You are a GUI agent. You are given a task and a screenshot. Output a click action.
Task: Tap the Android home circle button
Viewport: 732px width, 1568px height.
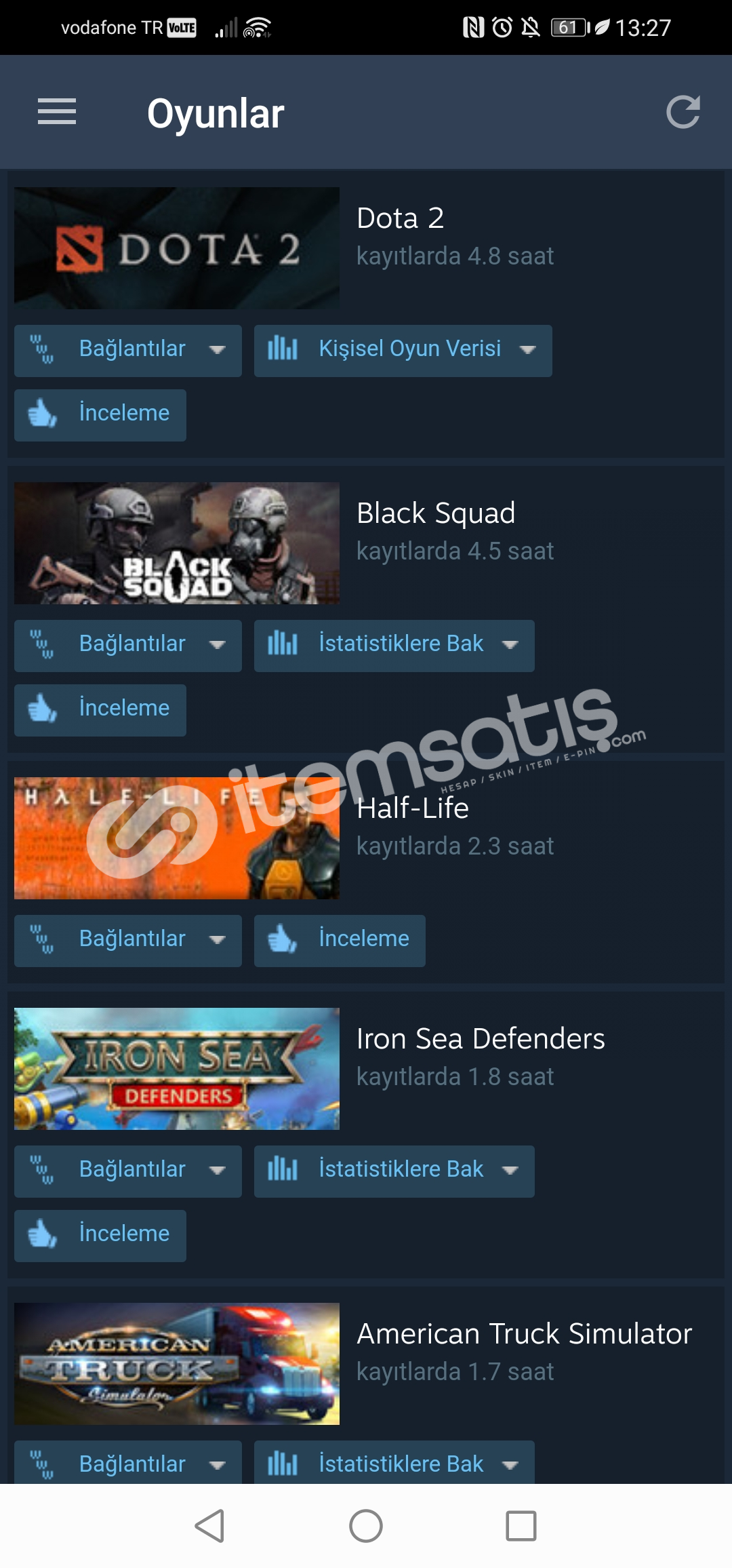pyautogui.click(x=366, y=1526)
